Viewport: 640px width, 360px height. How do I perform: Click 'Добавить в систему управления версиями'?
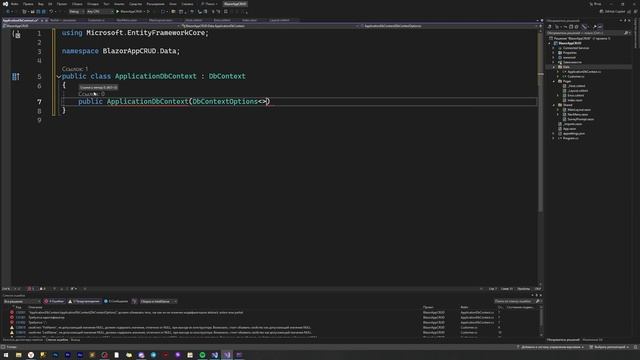(551, 347)
